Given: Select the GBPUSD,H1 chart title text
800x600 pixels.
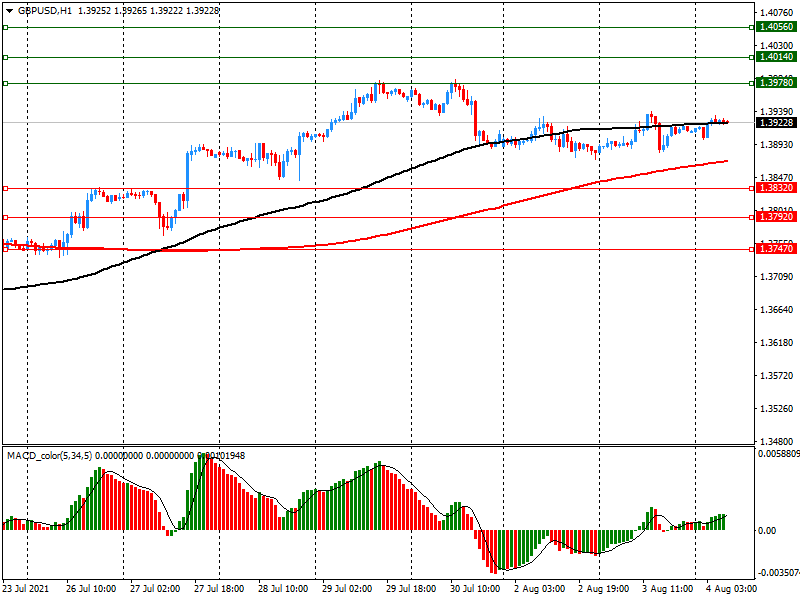Looking at the screenshot, I should coord(45,11).
